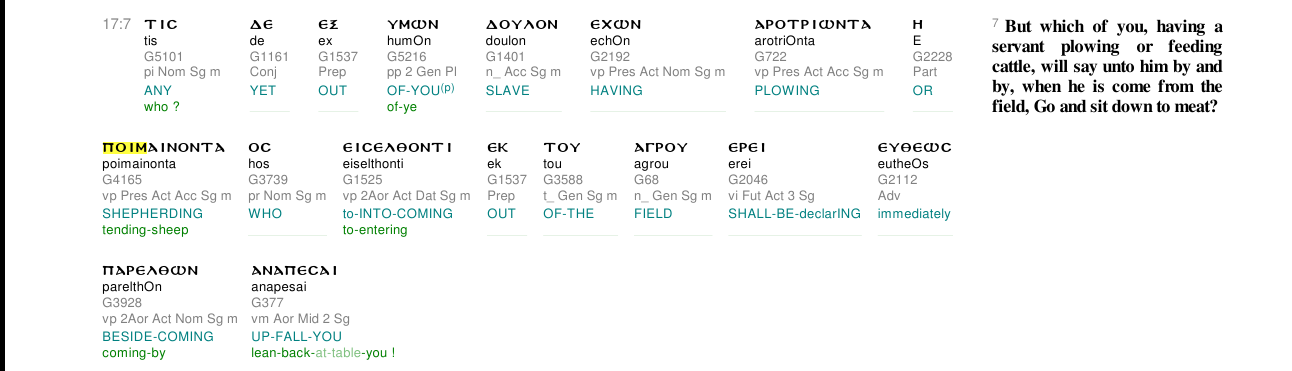1292x371 pixels.
Task: Click the transliteration eiselthonti
Action: click(x=374, y=164)
